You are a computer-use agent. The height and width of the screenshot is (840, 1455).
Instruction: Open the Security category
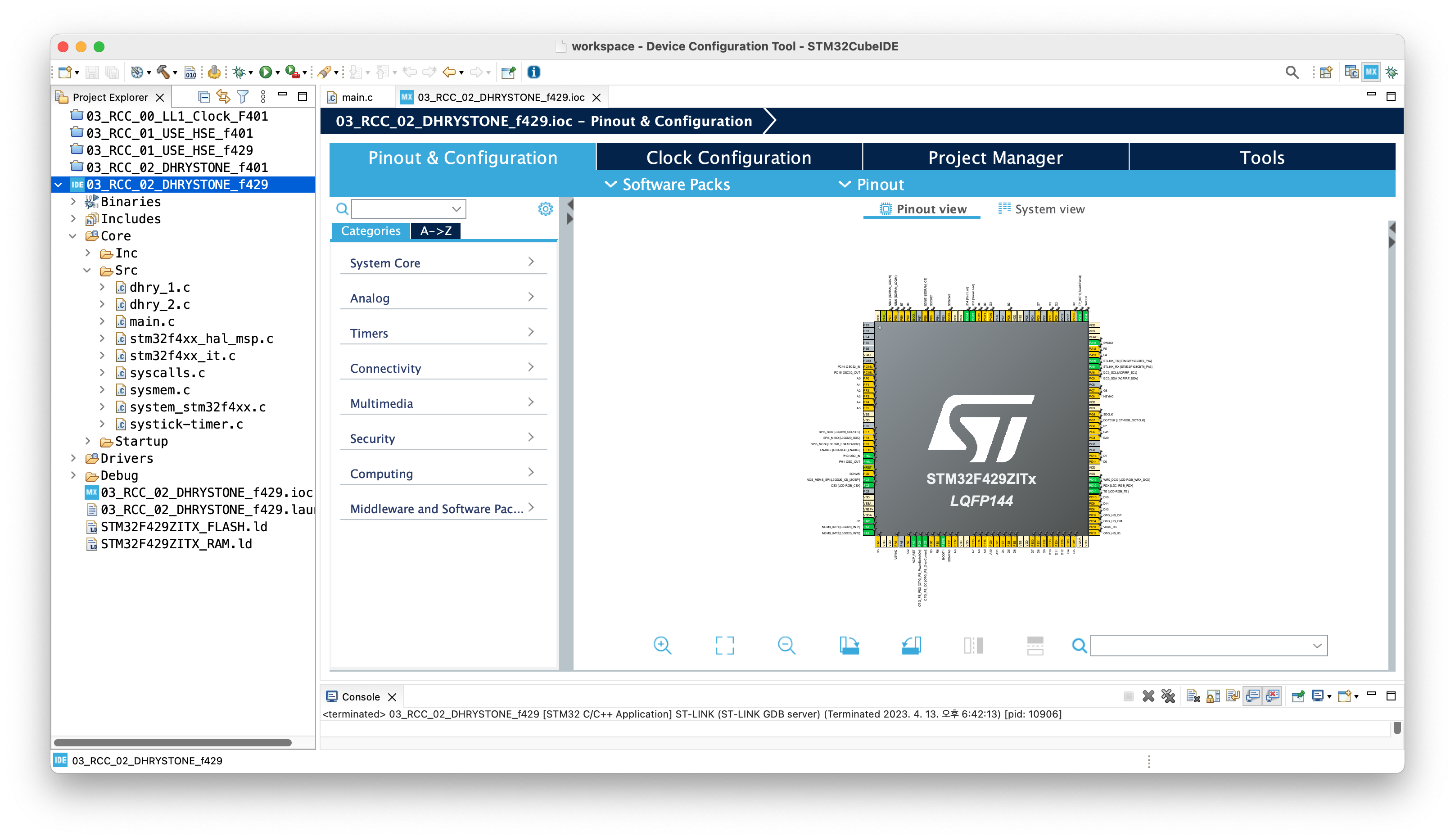[x=443, y=438]
